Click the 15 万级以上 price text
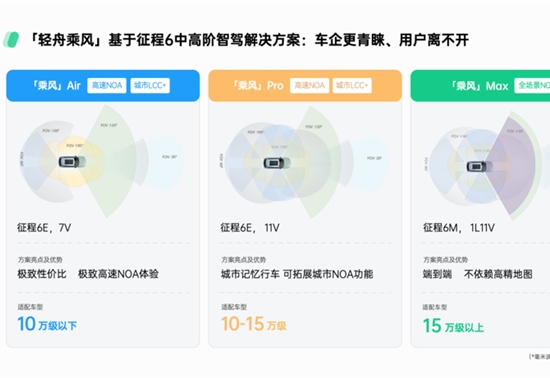This screenshot has width=550, height=378. tap(453, 326)
